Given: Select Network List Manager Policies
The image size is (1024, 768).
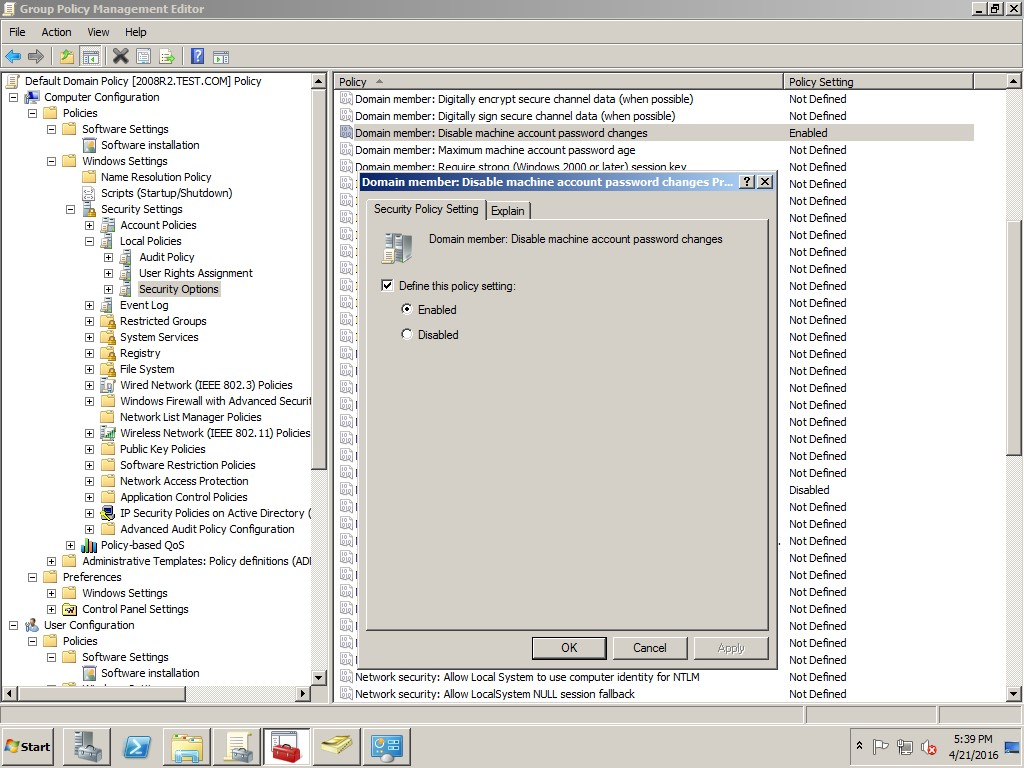Looking at the screenshot, I should click(191, 417).
